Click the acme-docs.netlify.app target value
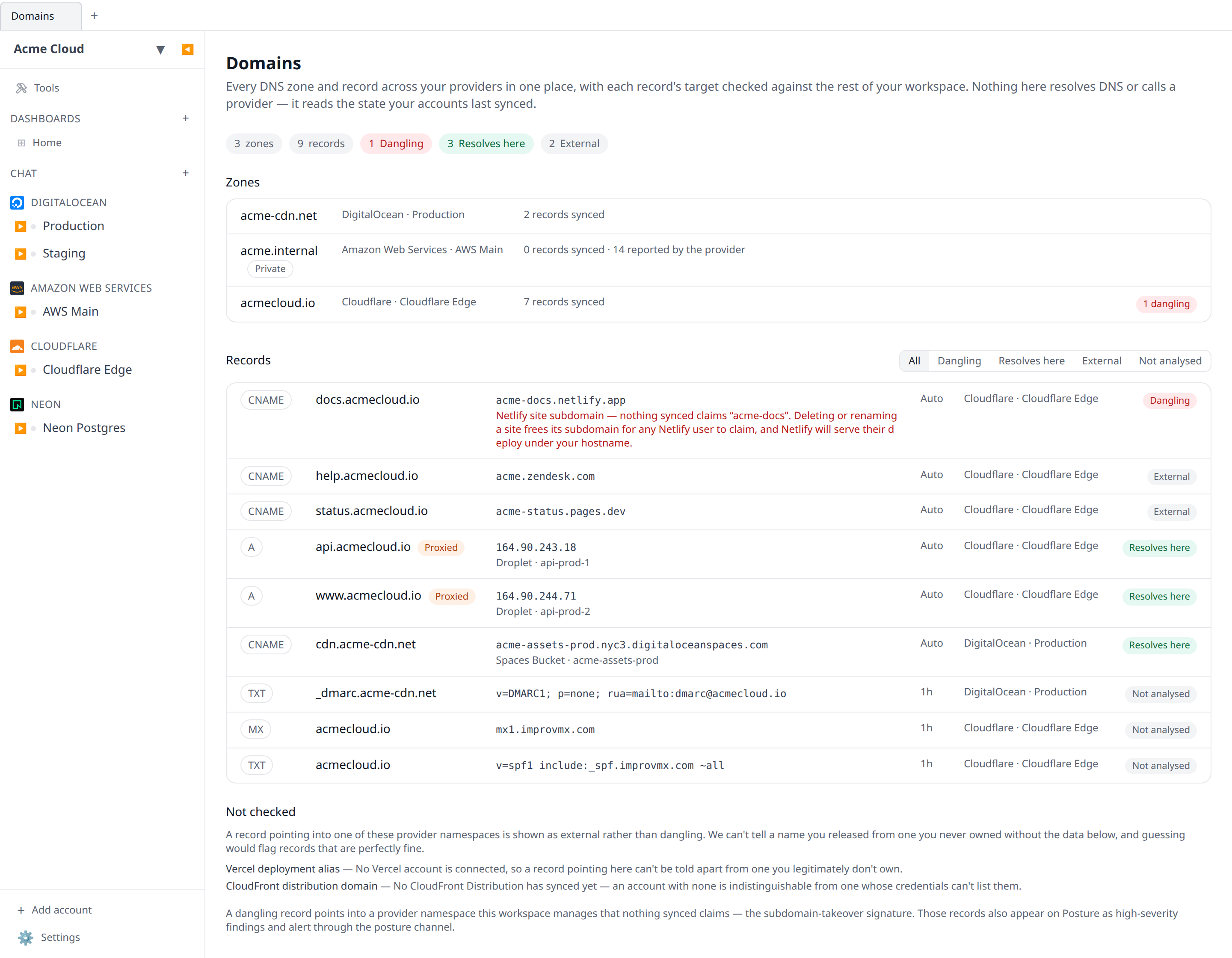 pyautogui.click(x=561, y=400)
